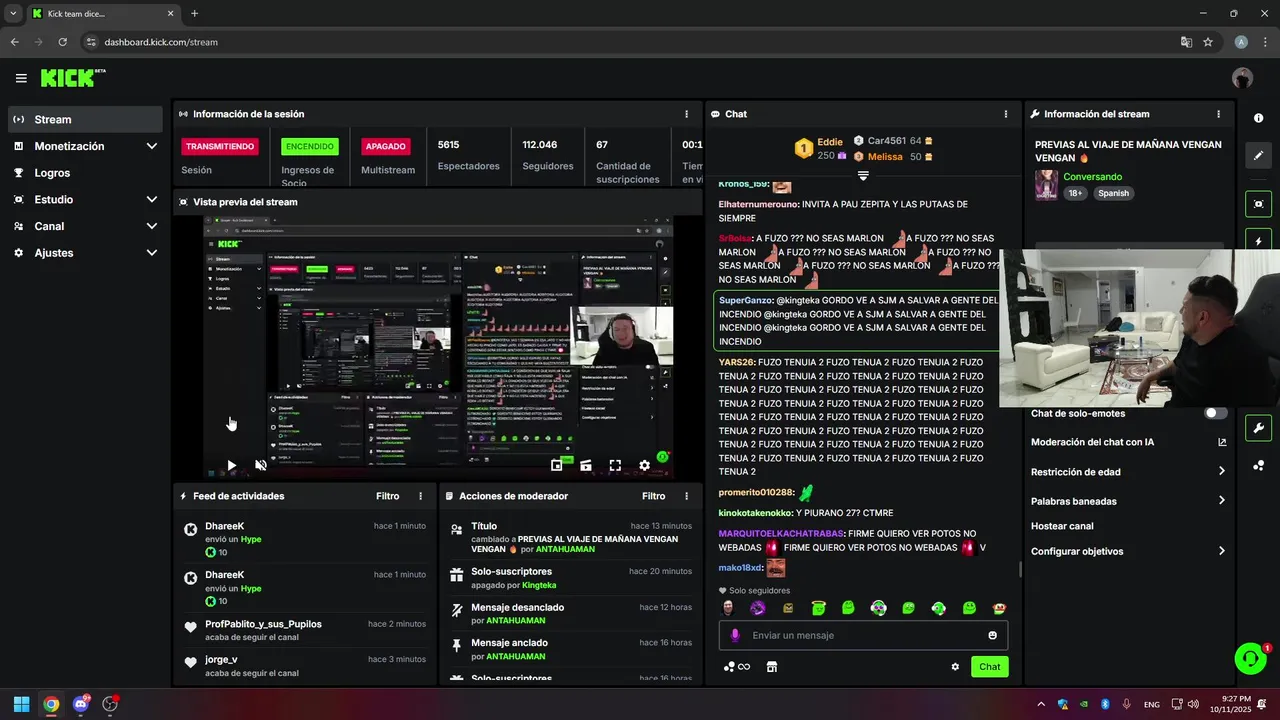The image size is (1280, 720).
Task: Enable picture-in-picture on stream preview
Action: pos(557,465)
